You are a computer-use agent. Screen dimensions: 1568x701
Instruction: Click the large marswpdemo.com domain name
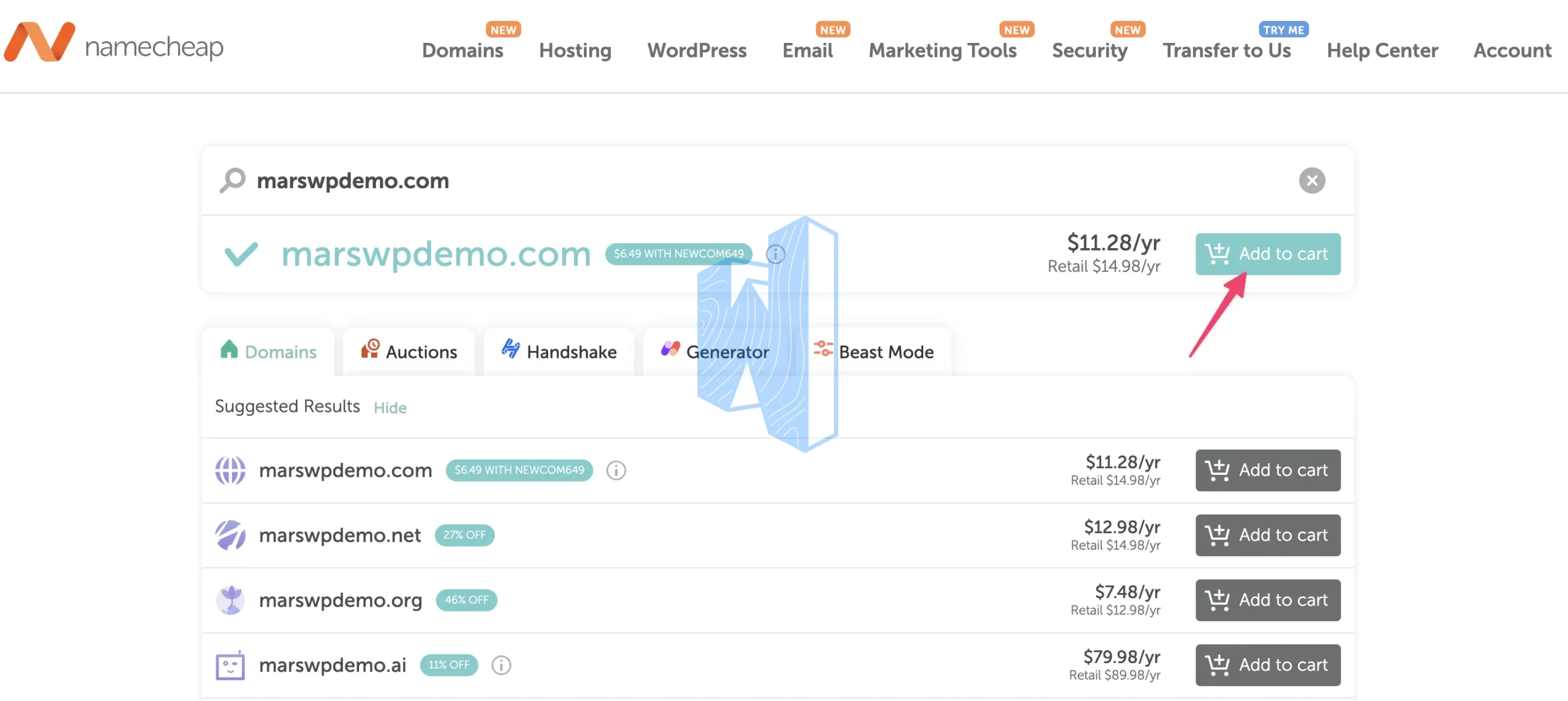pos(436,254)
